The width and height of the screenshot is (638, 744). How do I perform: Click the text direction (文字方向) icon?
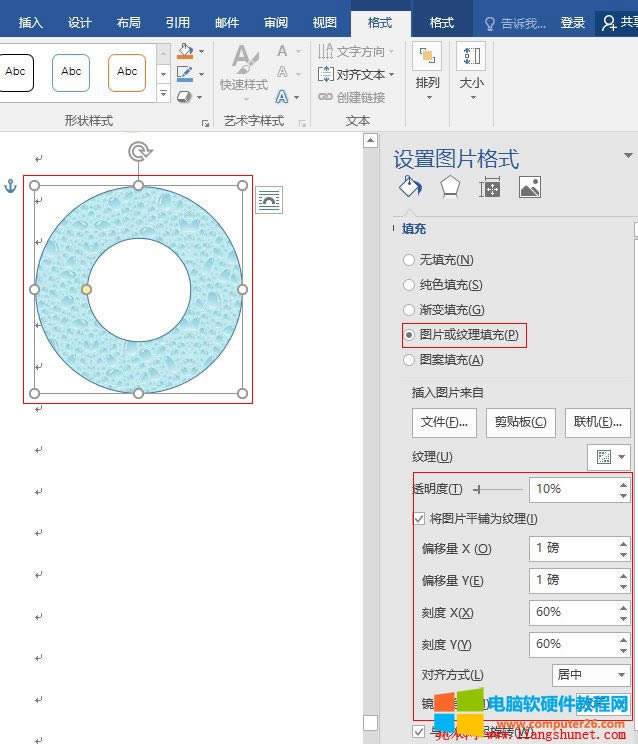pyautogui.click(x=325, y=51)
